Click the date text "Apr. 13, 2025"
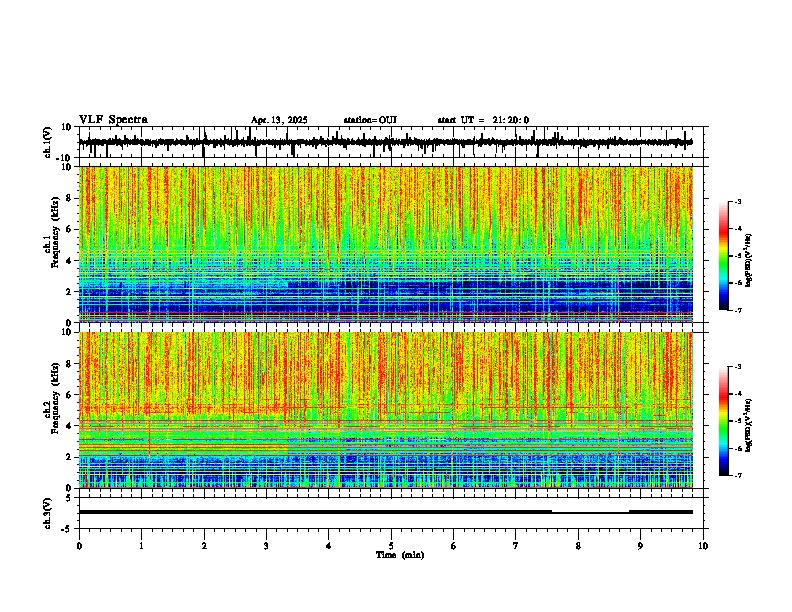792x612 pixels. click(x=279, y=120)
